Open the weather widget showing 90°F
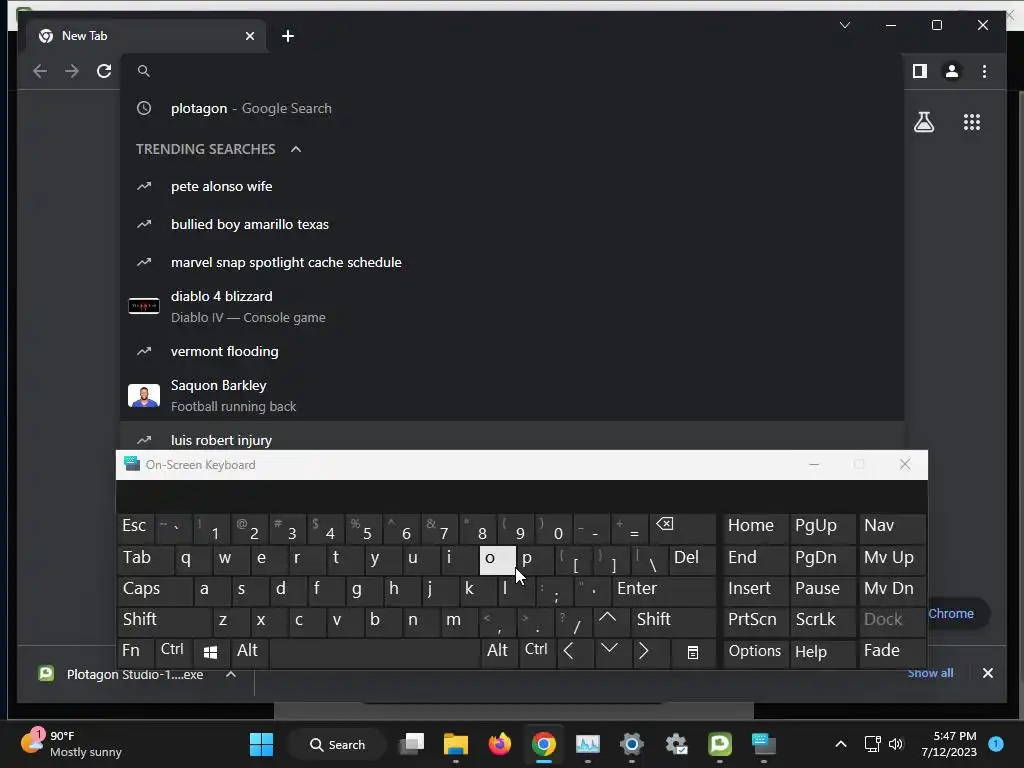This screenshot has width=1024, height=768. 71,744
